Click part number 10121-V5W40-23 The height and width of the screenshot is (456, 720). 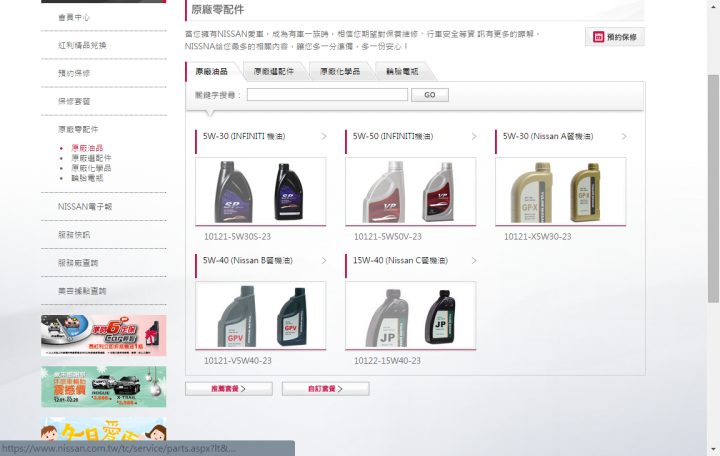[238, 361]
